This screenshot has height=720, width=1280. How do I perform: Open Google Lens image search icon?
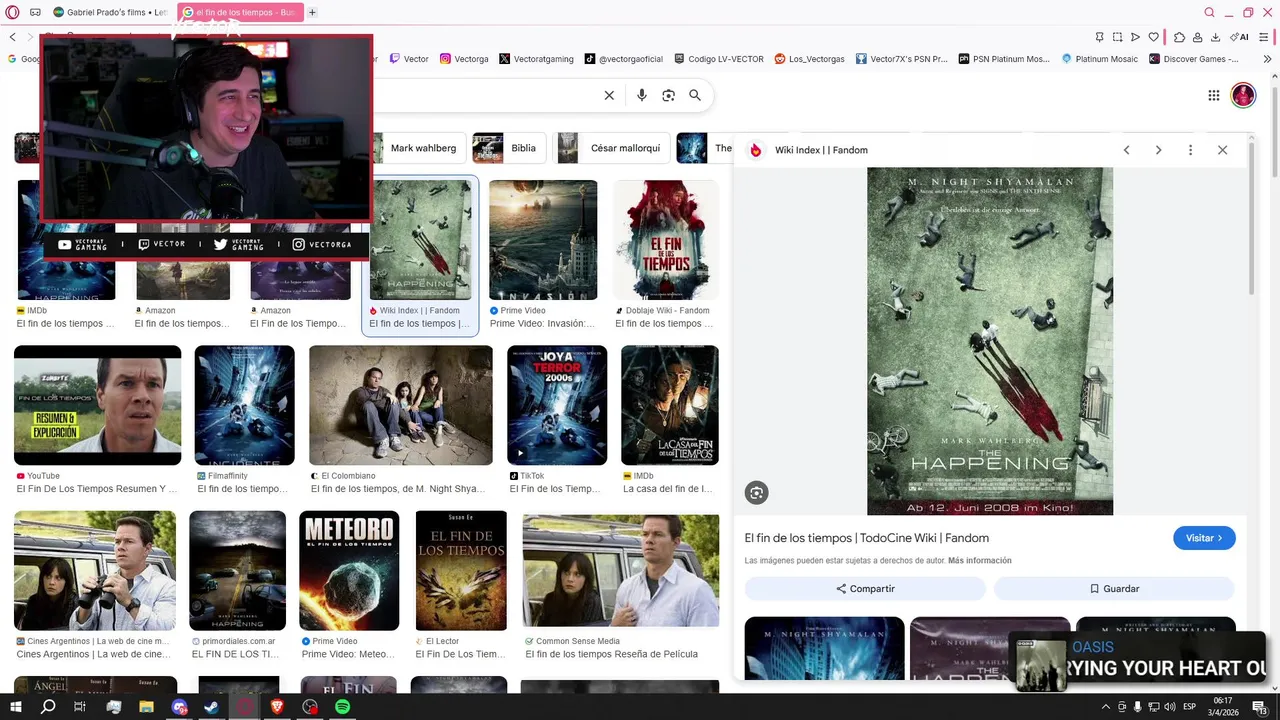click(669, 95)
